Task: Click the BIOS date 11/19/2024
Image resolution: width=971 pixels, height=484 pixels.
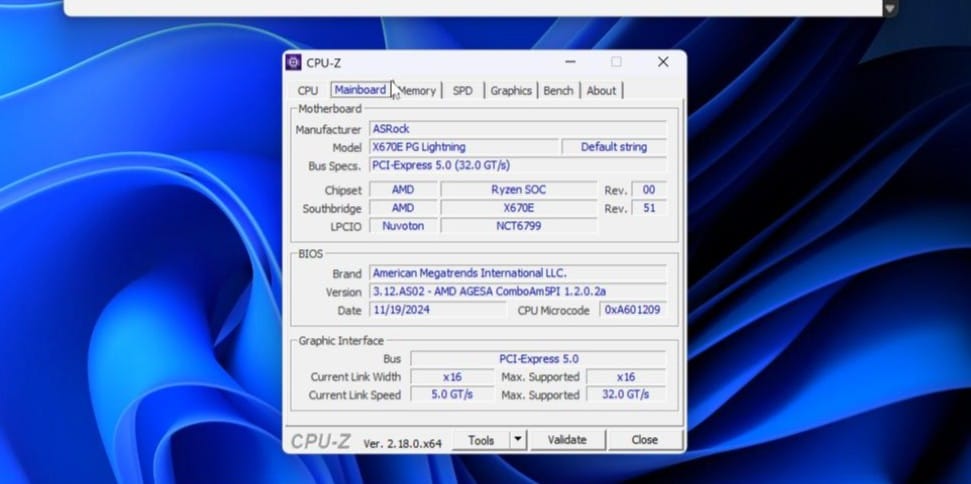Action: coord(437,309)
